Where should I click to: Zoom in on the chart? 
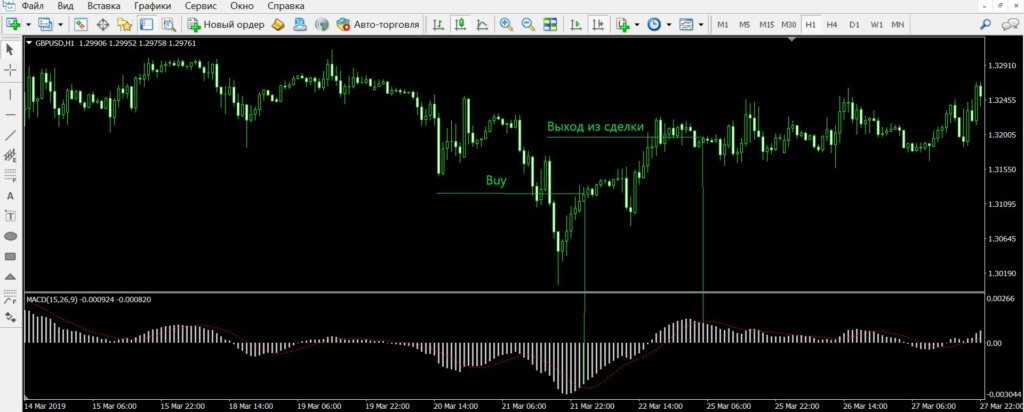(x=506, y=24)
